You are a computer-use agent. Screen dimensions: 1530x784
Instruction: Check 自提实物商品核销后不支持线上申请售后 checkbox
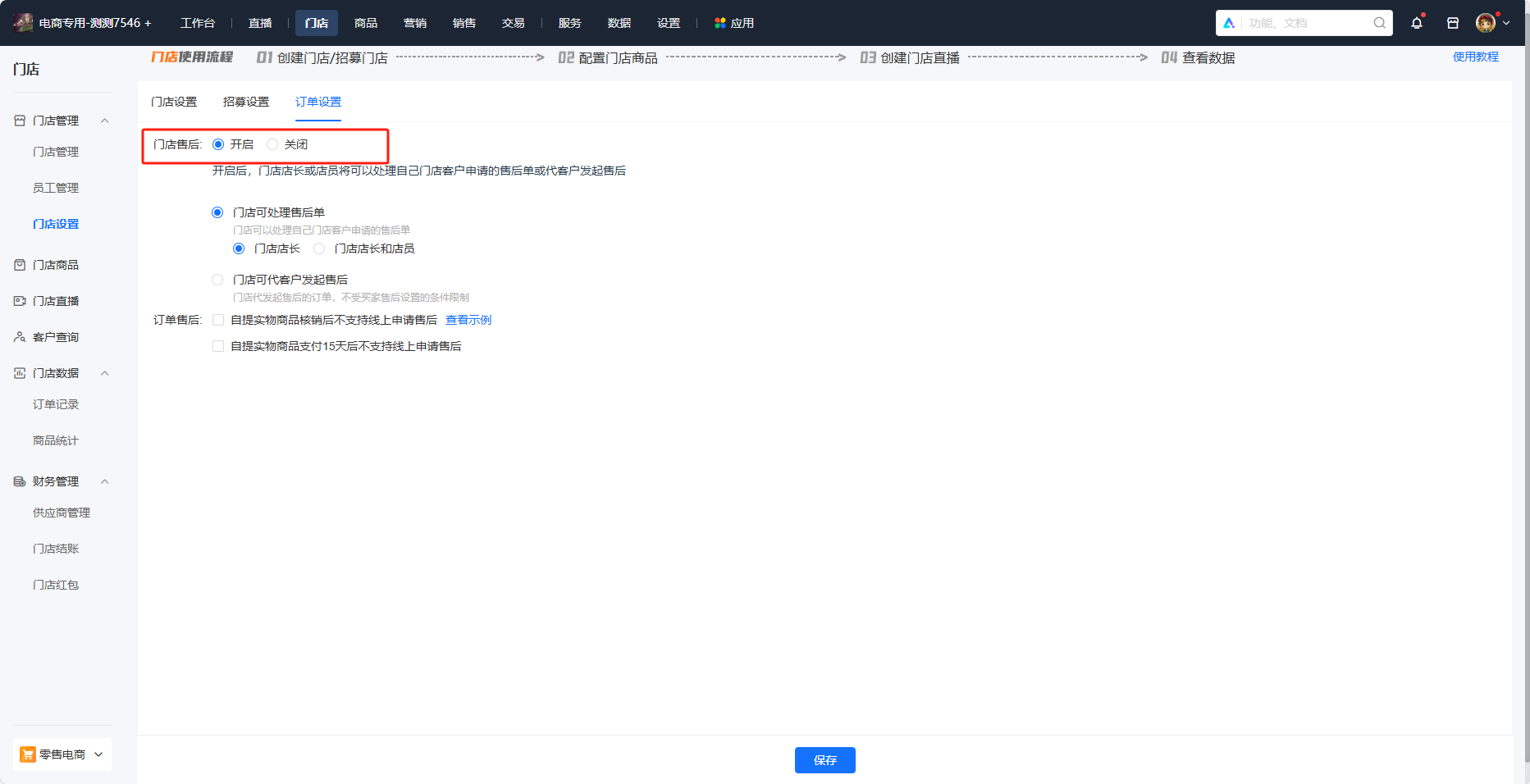(218, 320)
